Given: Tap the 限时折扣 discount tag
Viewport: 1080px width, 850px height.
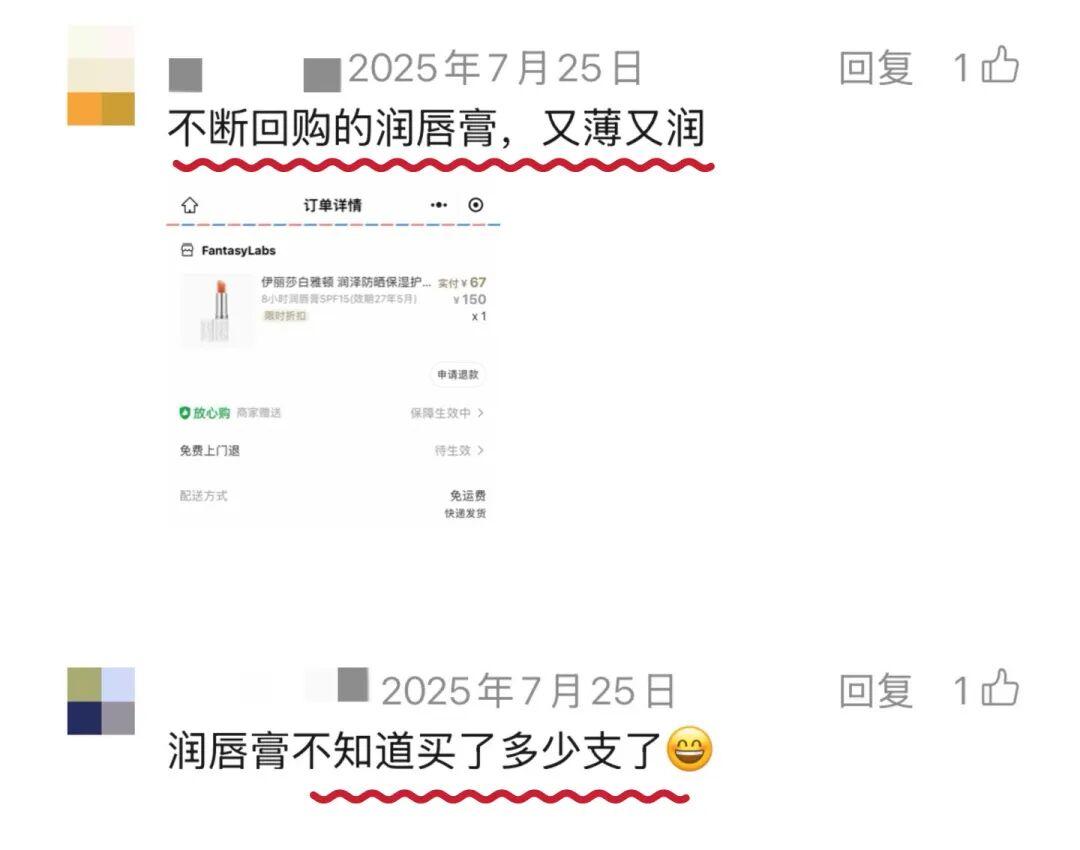Looking at the screenshot, I should click(284, 315).
